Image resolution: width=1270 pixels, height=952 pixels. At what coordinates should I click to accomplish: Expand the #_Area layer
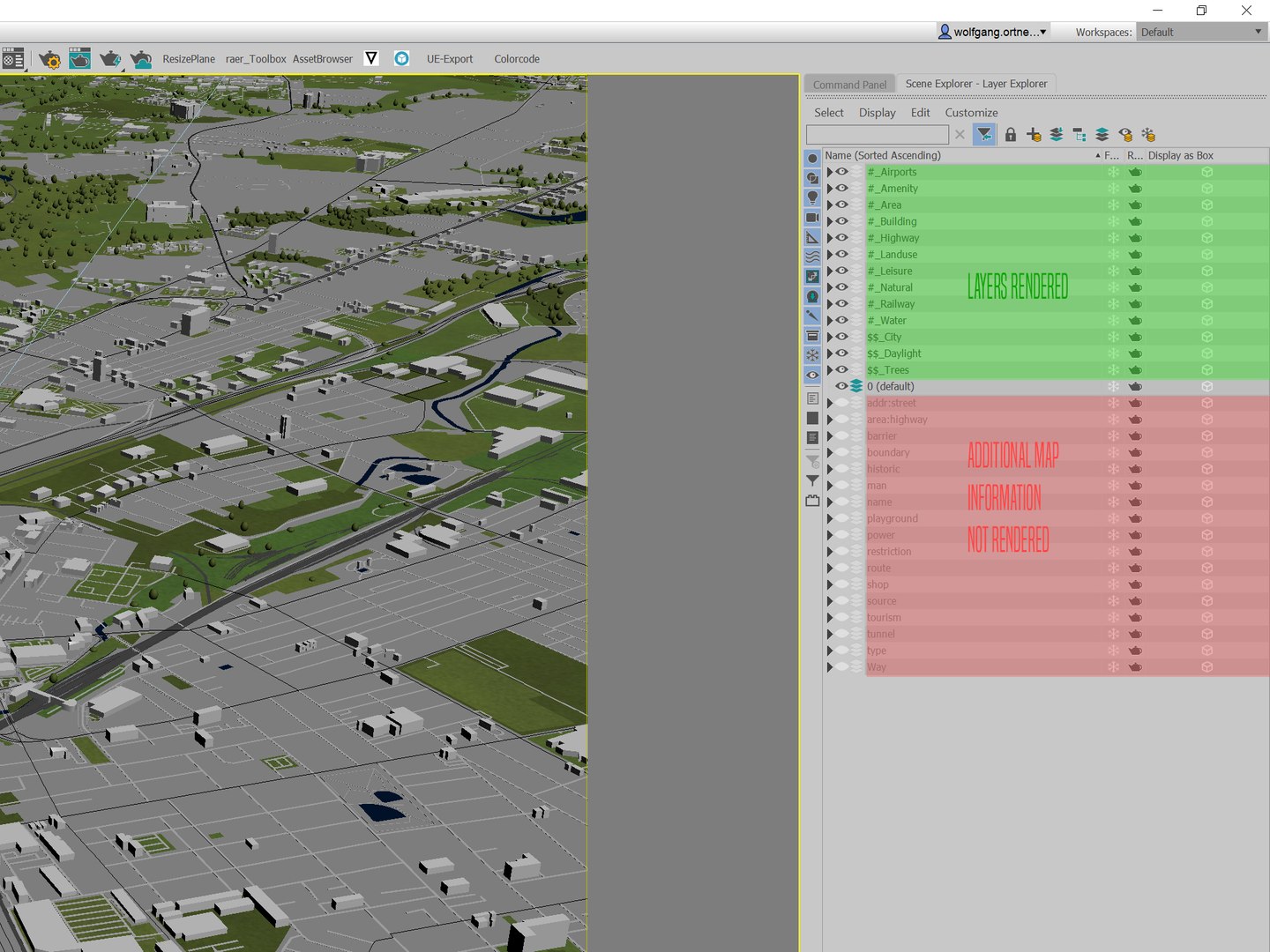[x=829, y=205]
